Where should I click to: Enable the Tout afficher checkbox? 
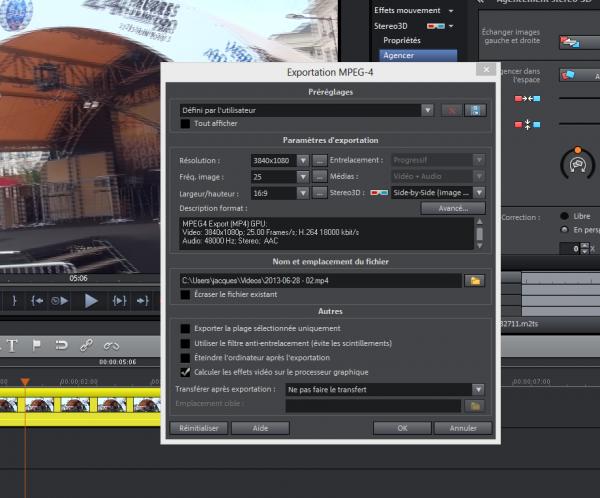click(185, 124)
